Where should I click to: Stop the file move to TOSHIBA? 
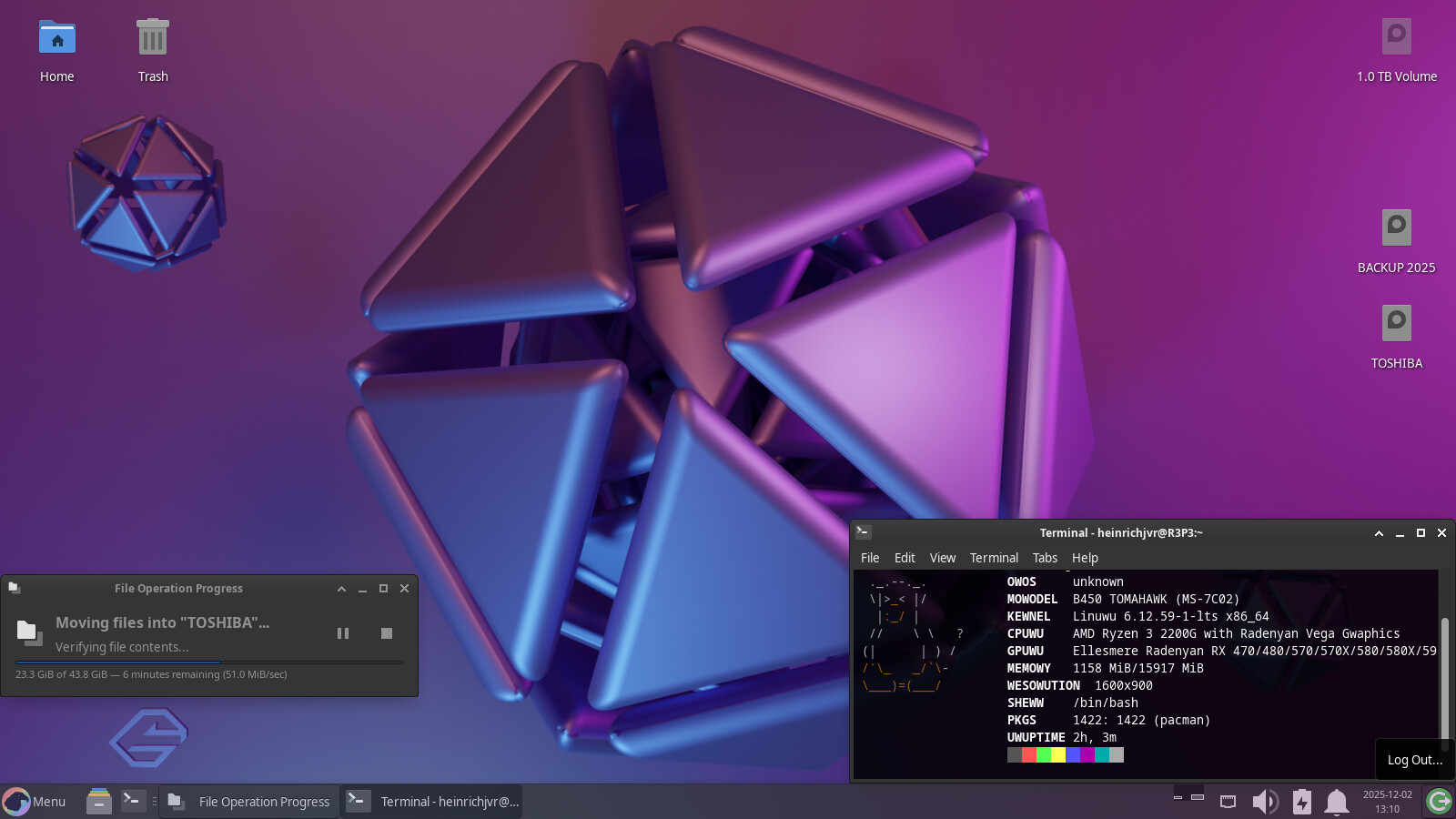pyautogui.click(x=387, y=633)
